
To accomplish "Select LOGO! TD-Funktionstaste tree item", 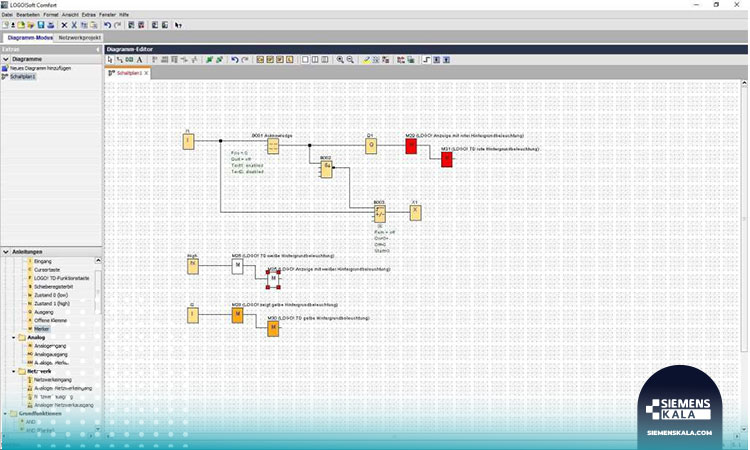I will tap(61, 278).
